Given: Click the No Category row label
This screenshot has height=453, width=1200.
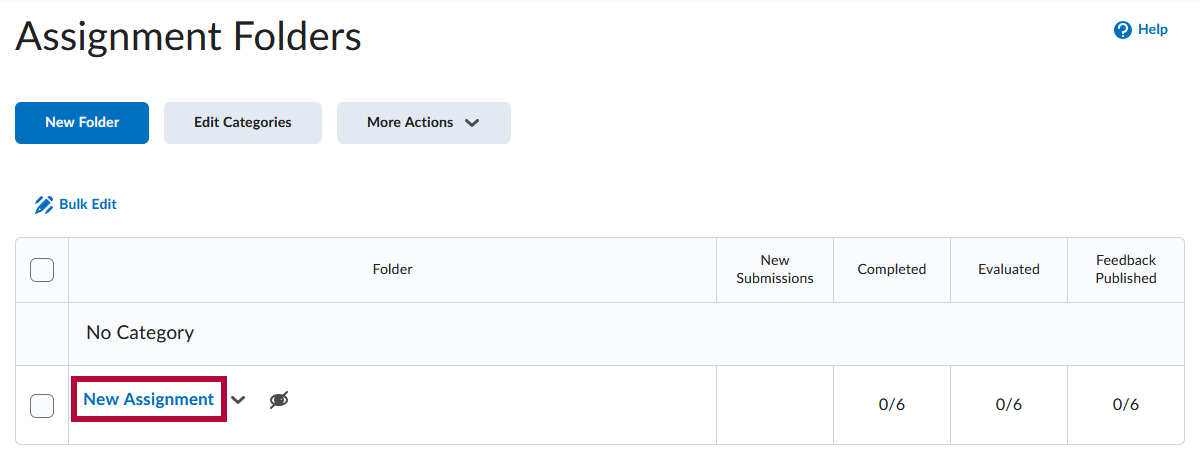Looking at the screenshot, I should click(x=140, y=333).
